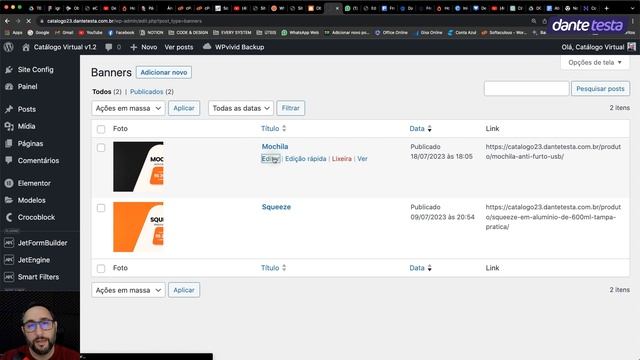Click the Crocoblock sidebar icon
This screenshot has height=360, width=640.
(x=9, y=217)
